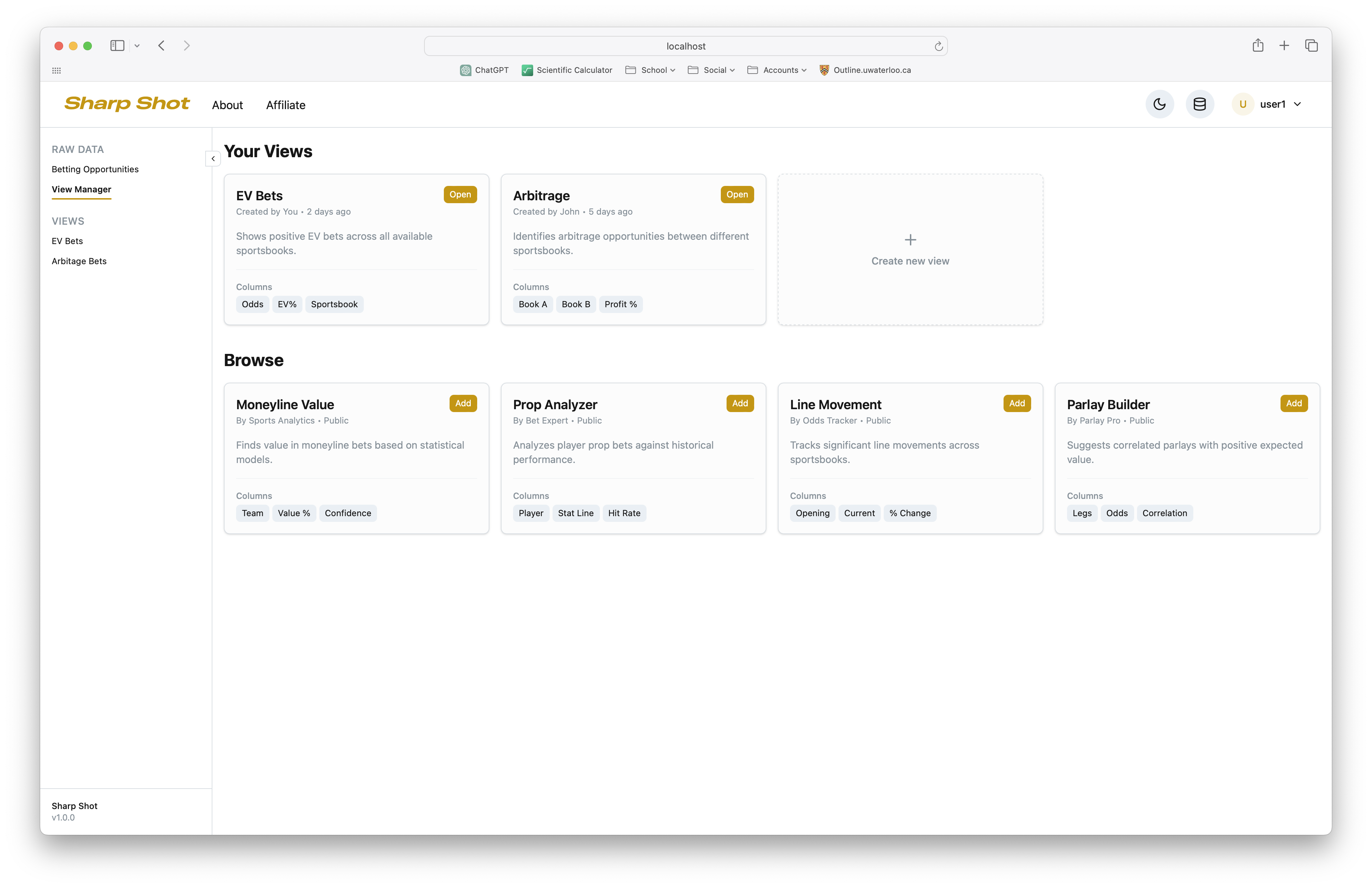Screen dimensions: 1372x888
Task: Select View Manager in sidebar
Action: 81,189
